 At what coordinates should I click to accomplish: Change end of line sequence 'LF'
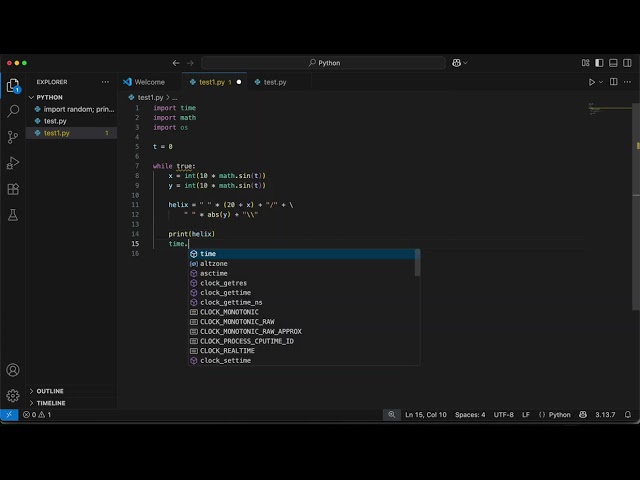526,415
